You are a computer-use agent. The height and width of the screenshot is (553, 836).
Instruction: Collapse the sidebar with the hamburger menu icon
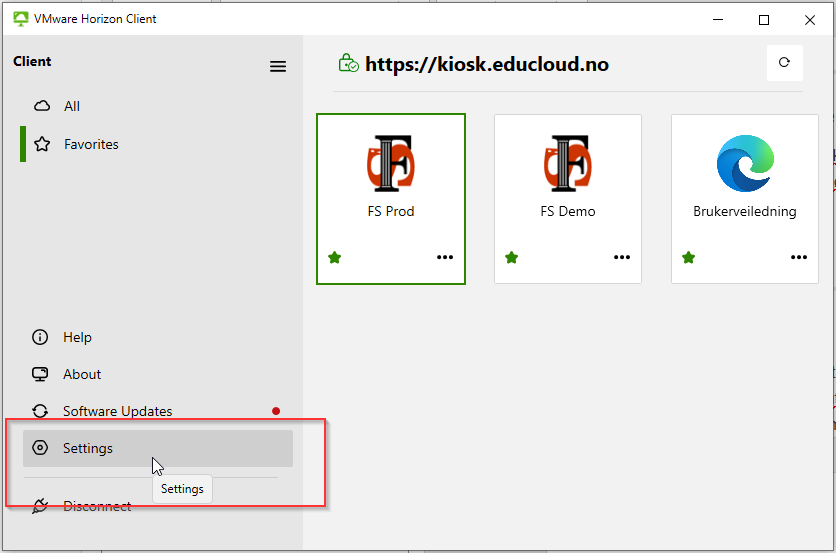tap(278, 66)
